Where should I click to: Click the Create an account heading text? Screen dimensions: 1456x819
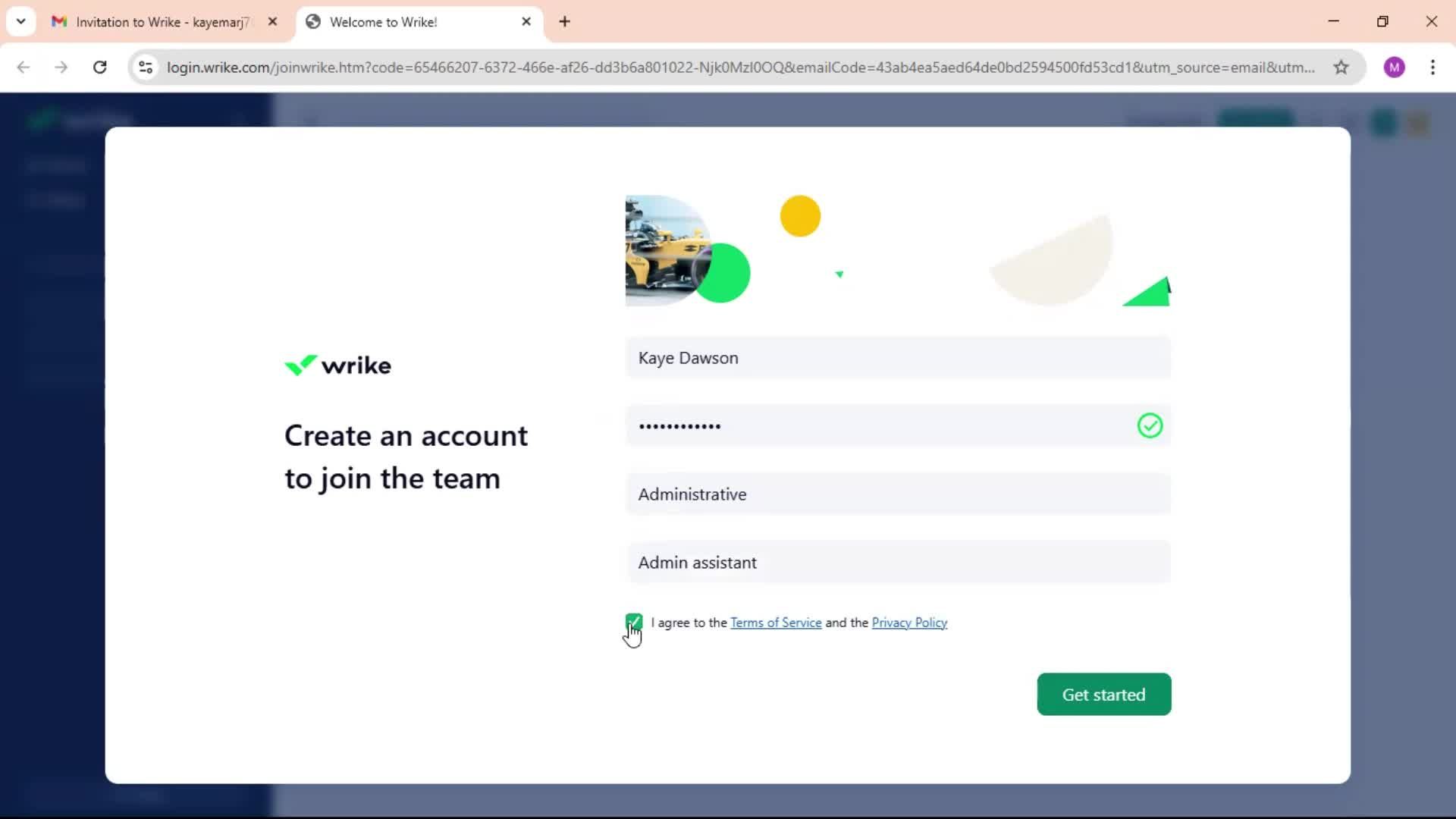click(x=406, y=457)
